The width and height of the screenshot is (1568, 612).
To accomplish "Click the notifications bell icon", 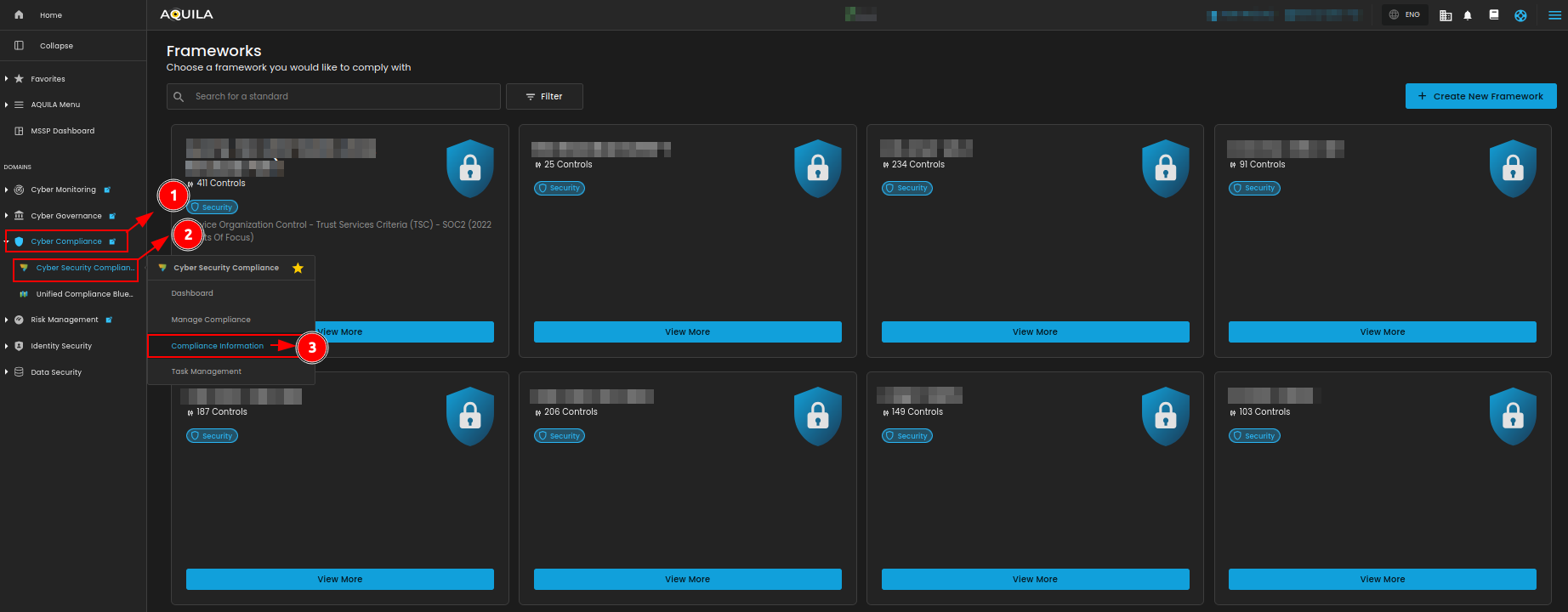I will pos(1468,15).
